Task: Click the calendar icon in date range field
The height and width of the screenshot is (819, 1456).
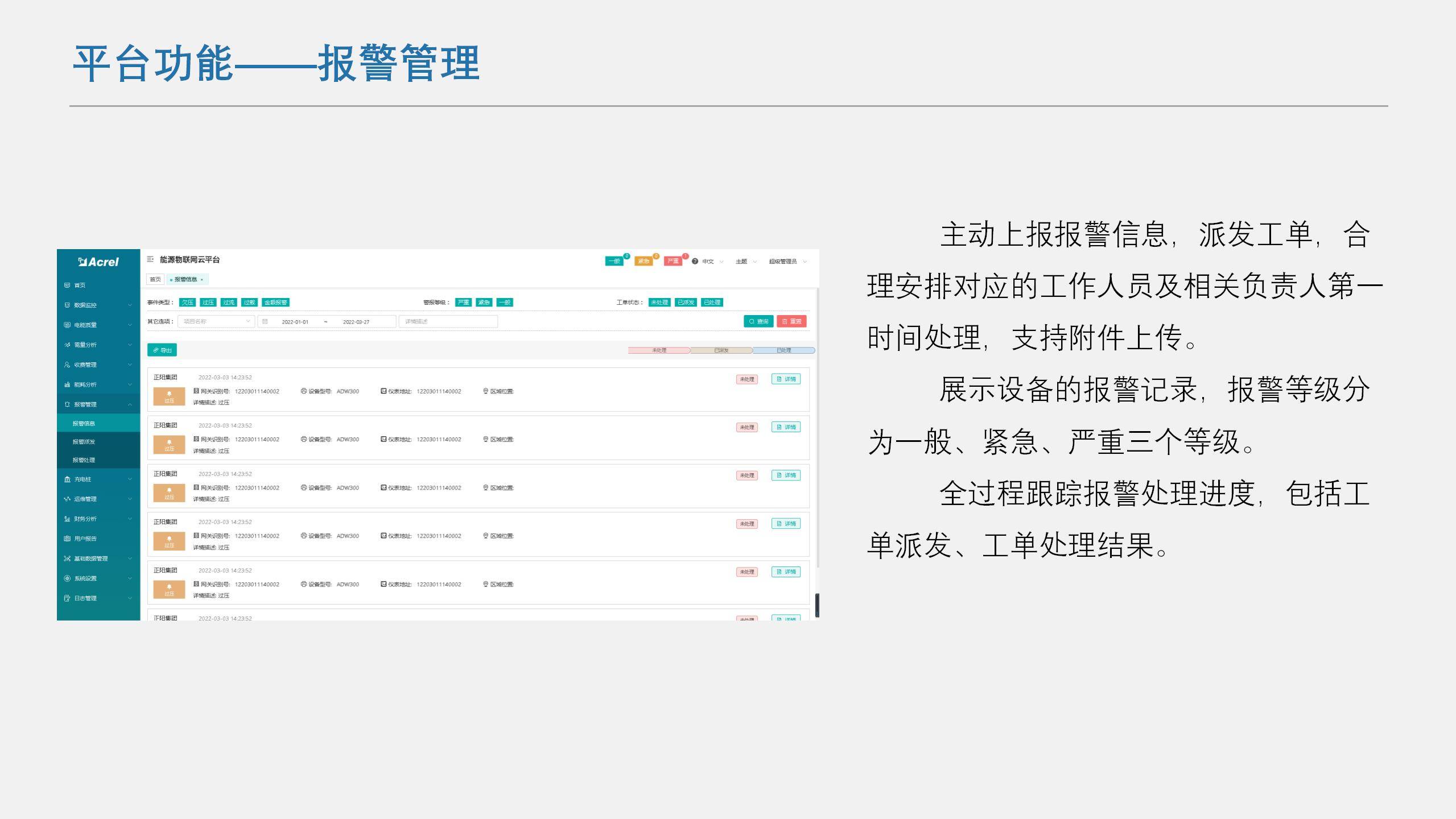Action: (x=265, y=322)
